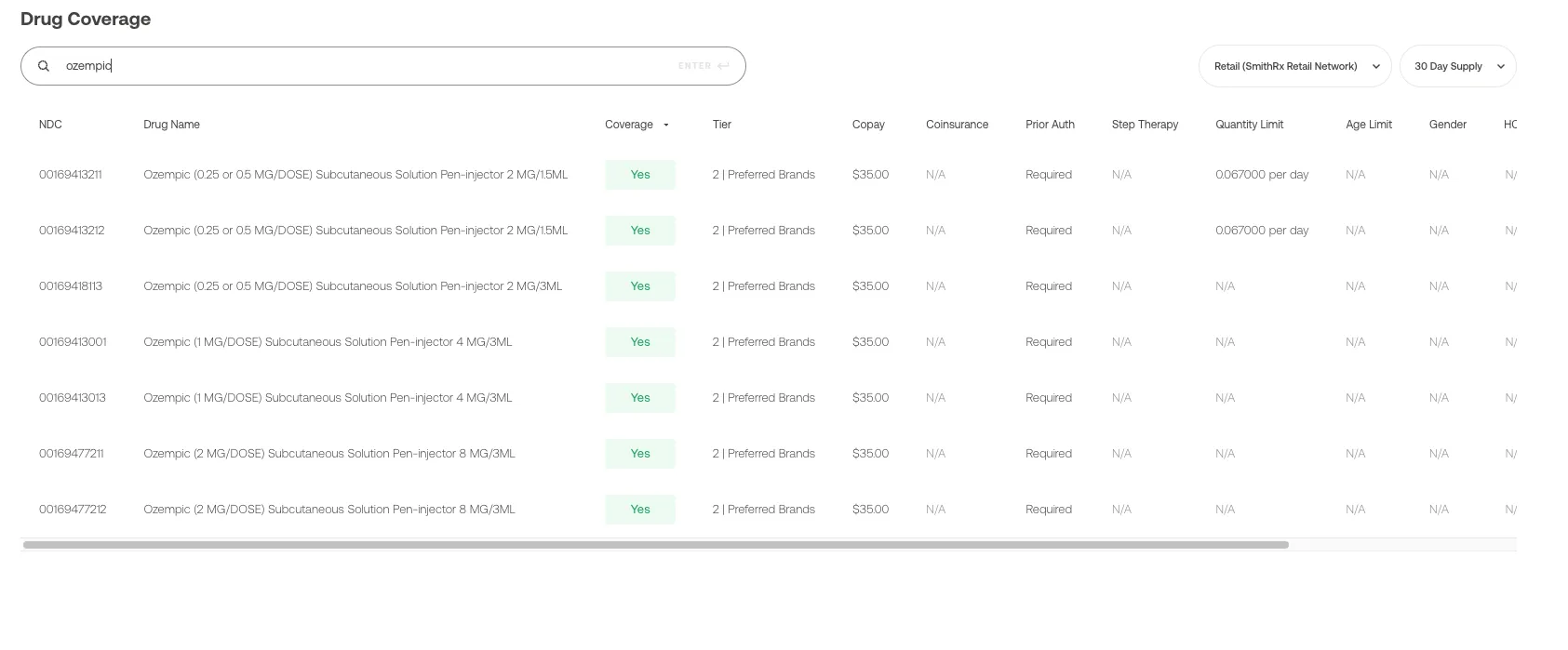Click quantity limit N/A for NDC 00169477211
This screenshot has height=650, width=1568.
click(1225, 454)
